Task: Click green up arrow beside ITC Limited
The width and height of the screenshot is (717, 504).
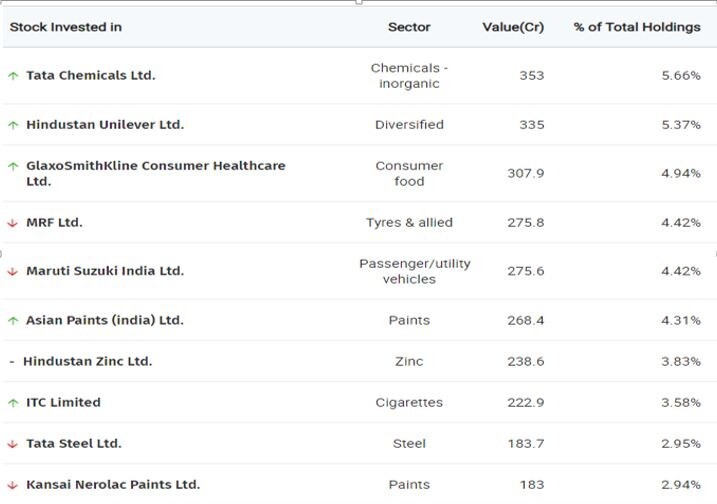Action: 13,403
